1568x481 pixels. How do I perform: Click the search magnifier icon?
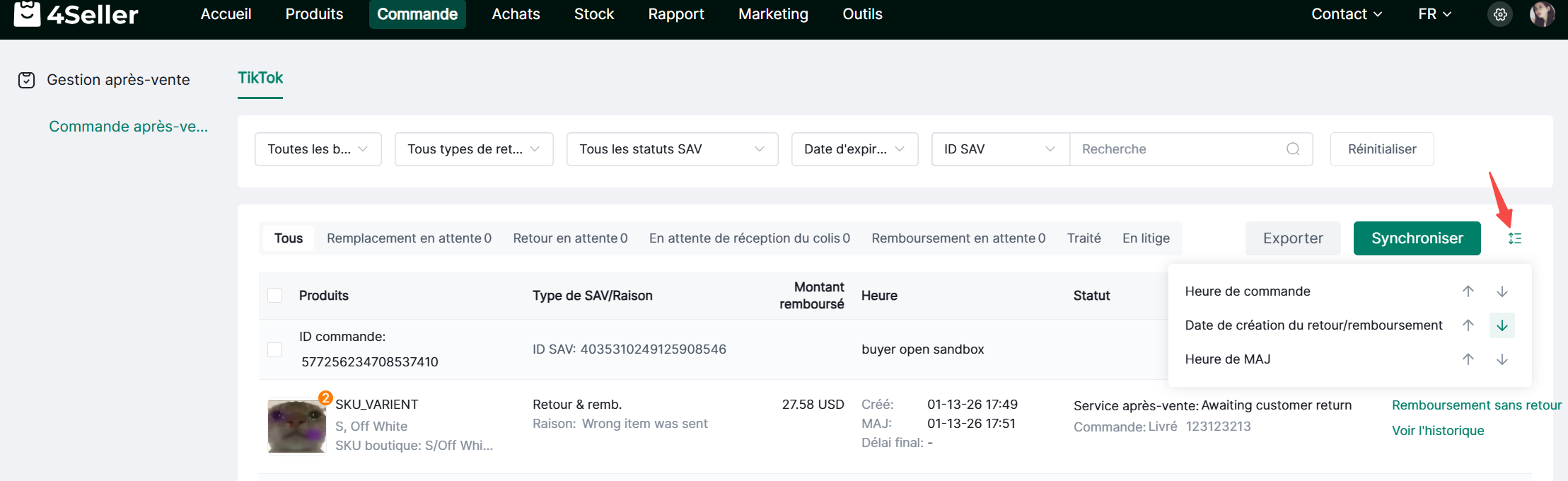(x=1293, y=149)
